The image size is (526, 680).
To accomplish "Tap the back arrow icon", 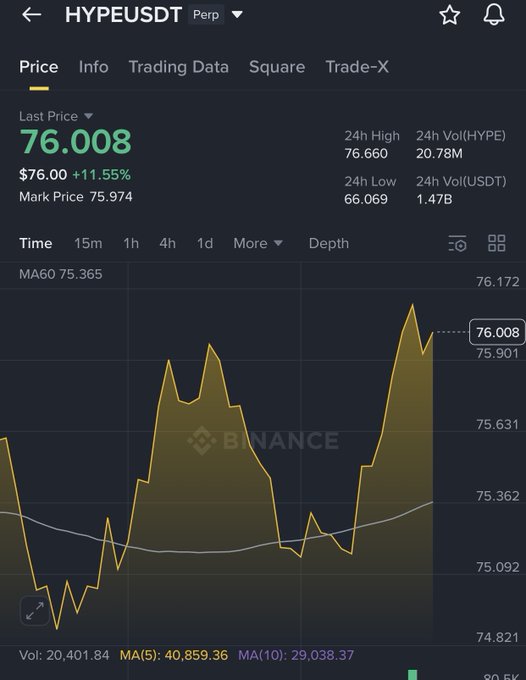I will (32, 15).
